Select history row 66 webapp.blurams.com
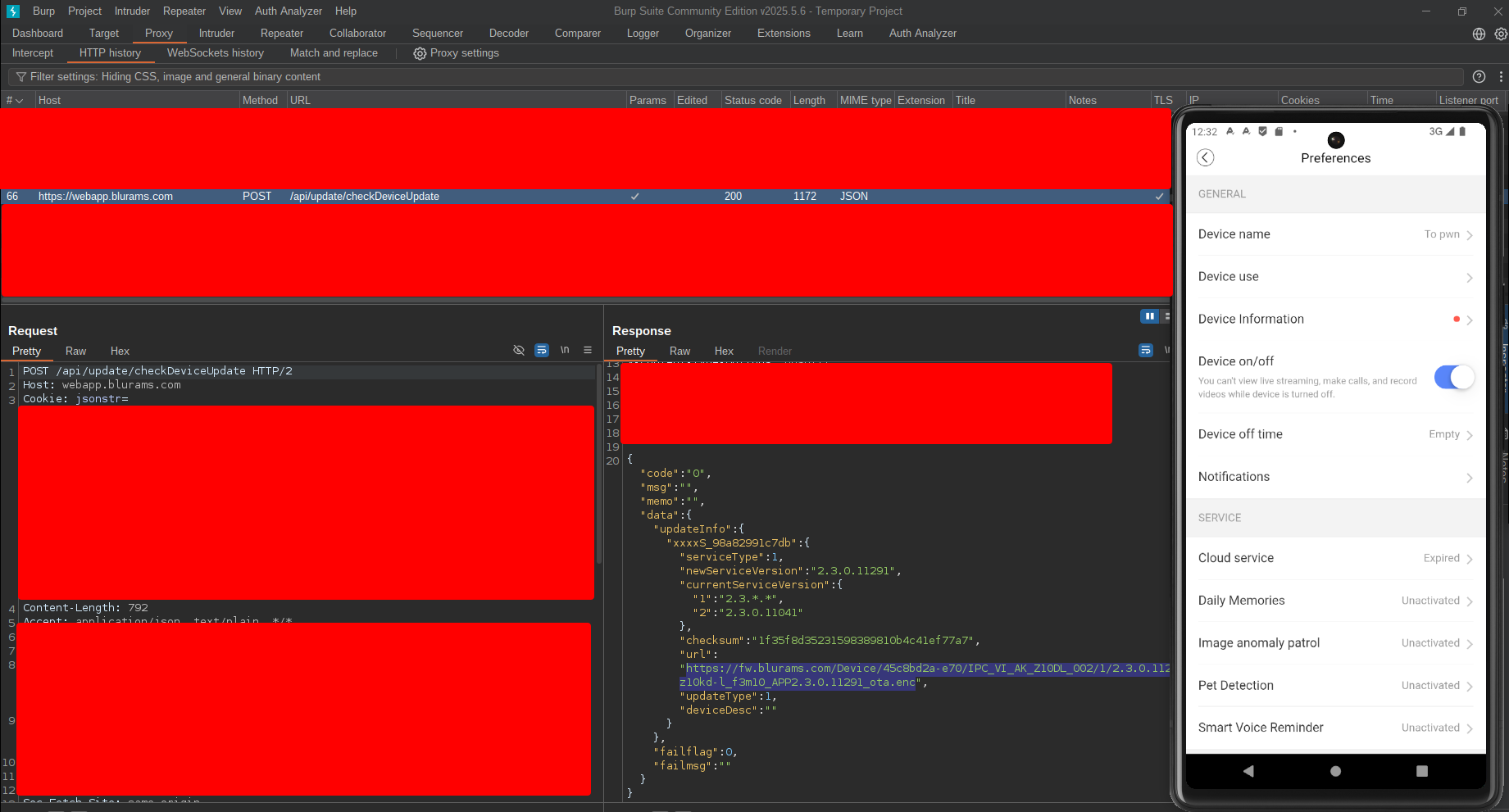 (585, 197)
